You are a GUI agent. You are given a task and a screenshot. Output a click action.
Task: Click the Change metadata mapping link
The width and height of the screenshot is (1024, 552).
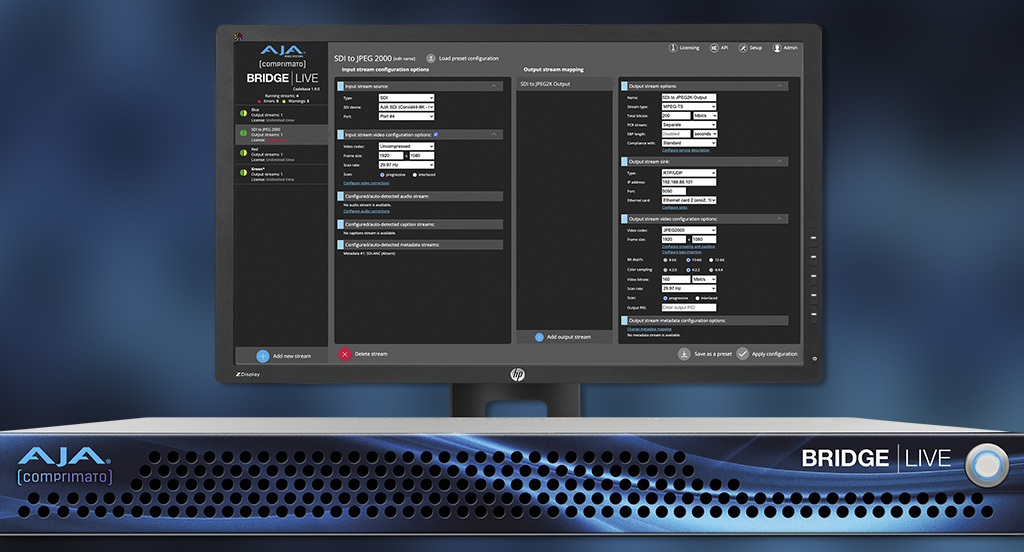[x=649, y=329]
